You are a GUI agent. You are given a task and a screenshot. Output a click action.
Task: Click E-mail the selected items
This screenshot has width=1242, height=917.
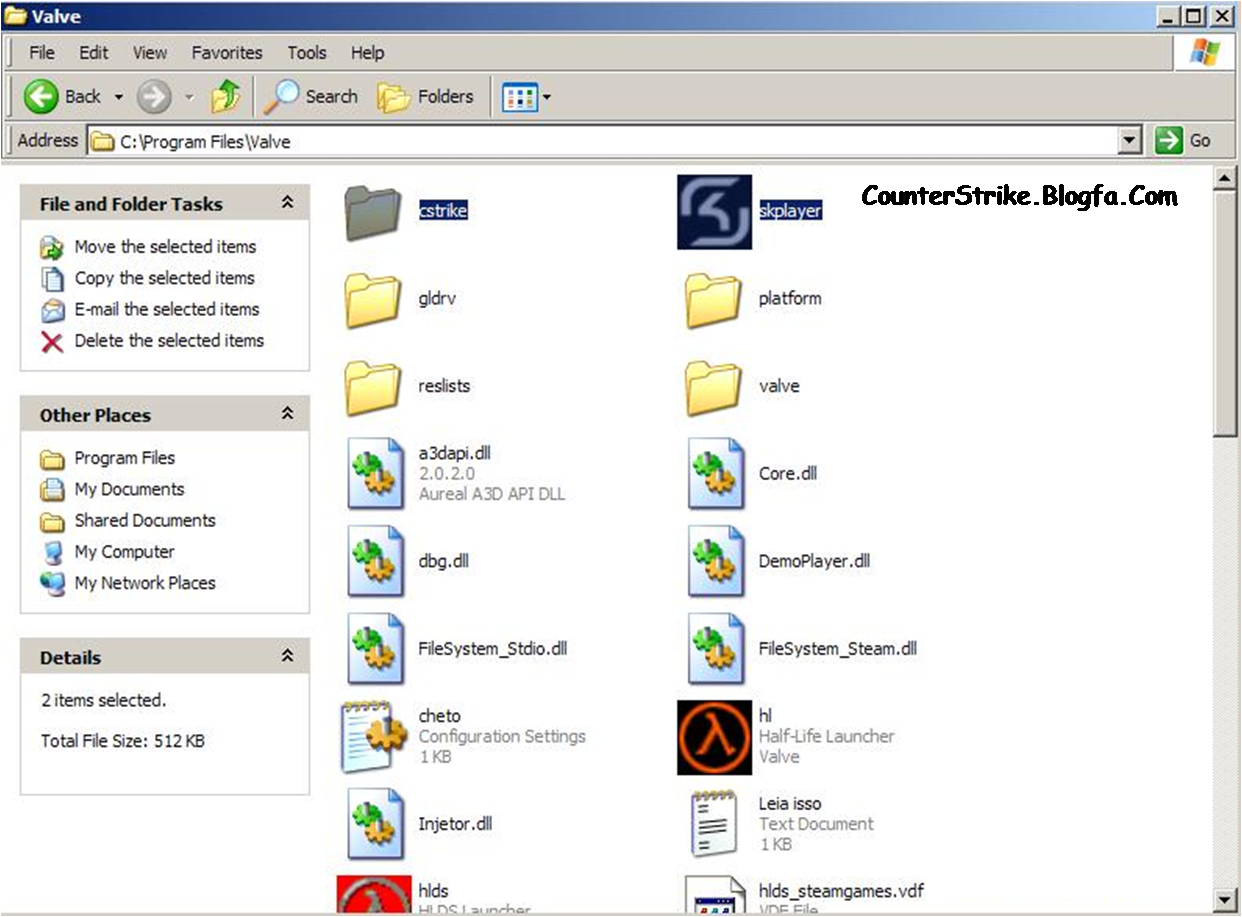(x=167, y=309)
